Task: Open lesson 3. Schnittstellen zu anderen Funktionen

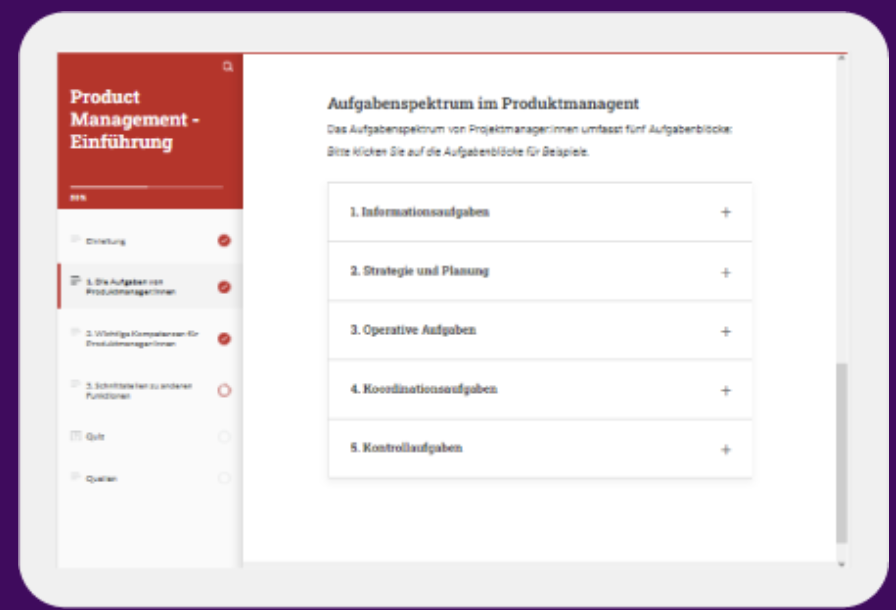Action: tap(150, 390)
